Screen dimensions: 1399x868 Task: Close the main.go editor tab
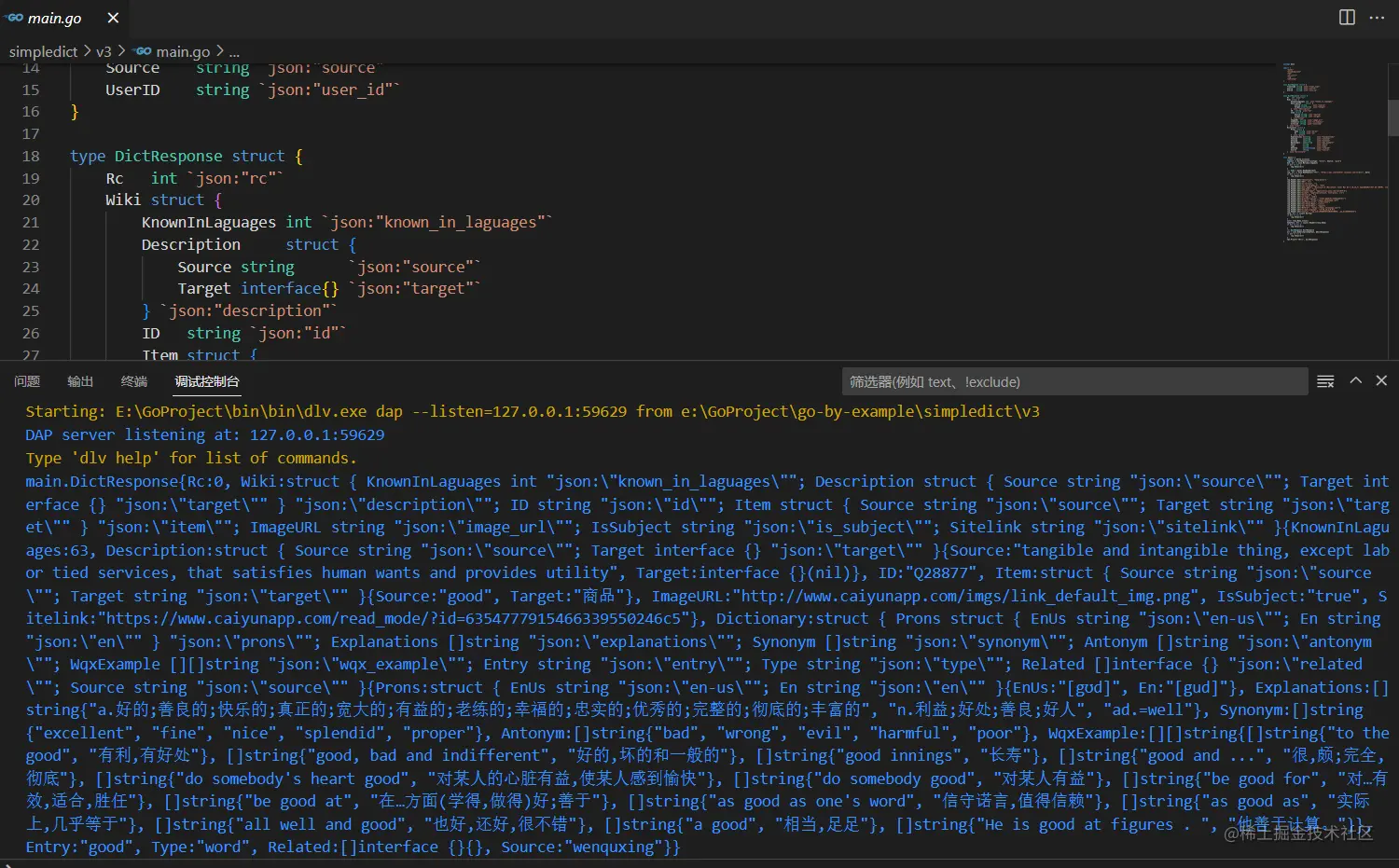pyautogui.click(x=113, y=18)
